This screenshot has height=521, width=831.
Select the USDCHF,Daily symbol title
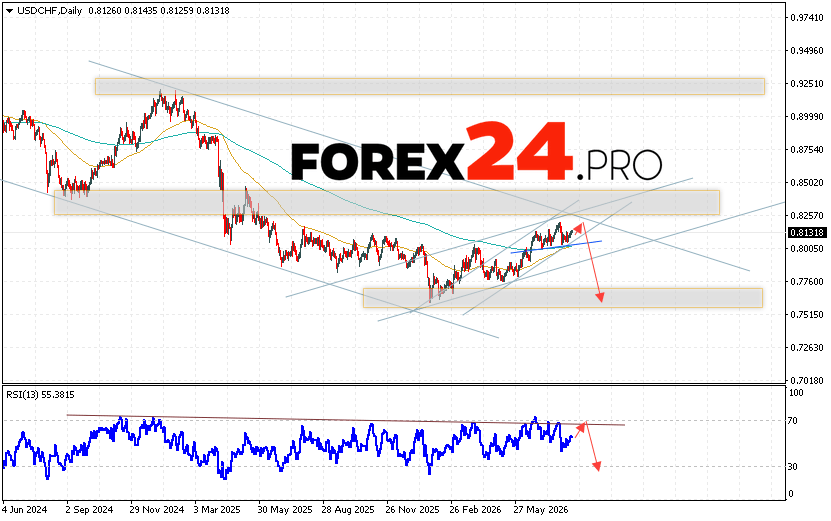point(50,11)
